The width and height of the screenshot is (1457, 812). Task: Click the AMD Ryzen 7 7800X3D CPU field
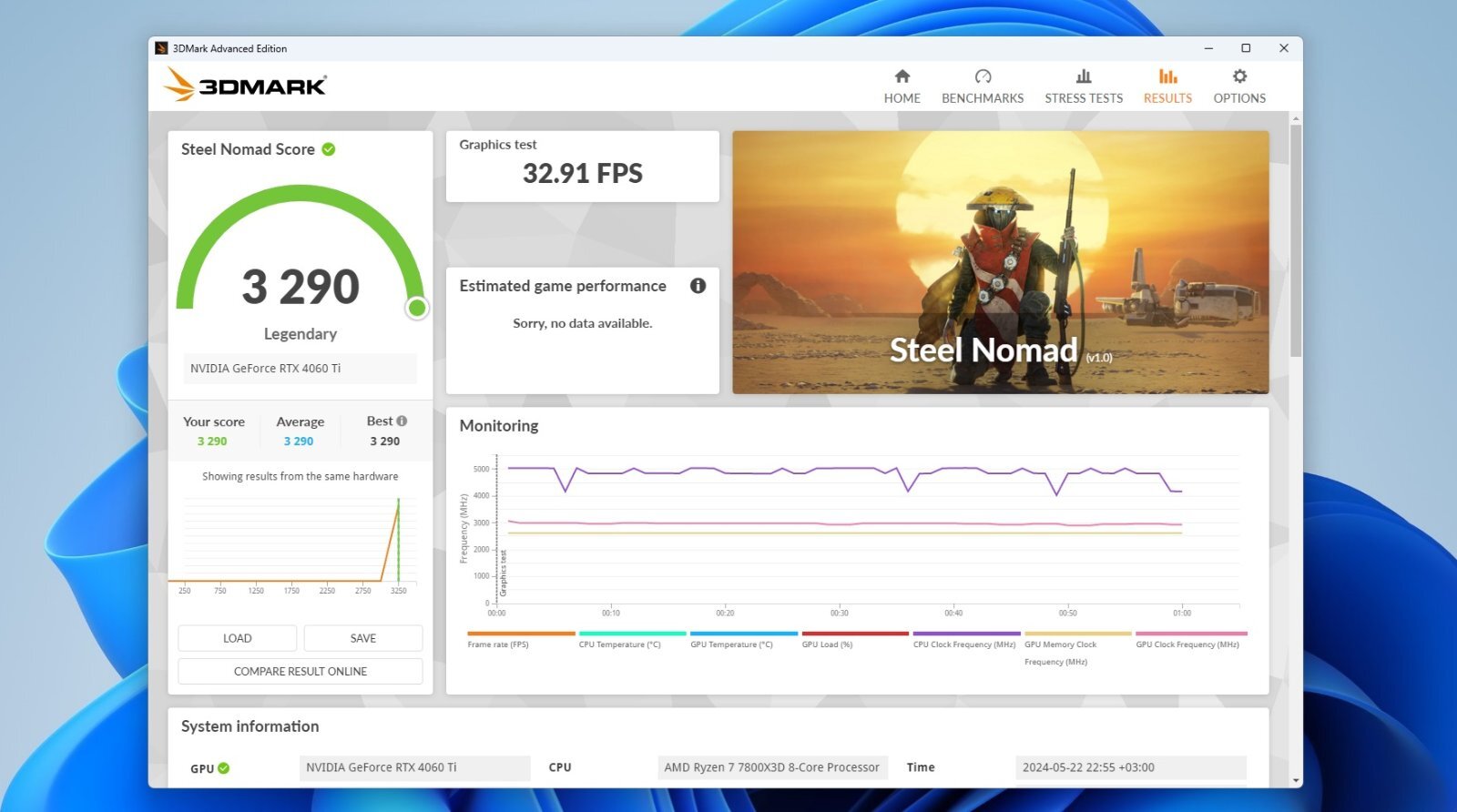772,767
